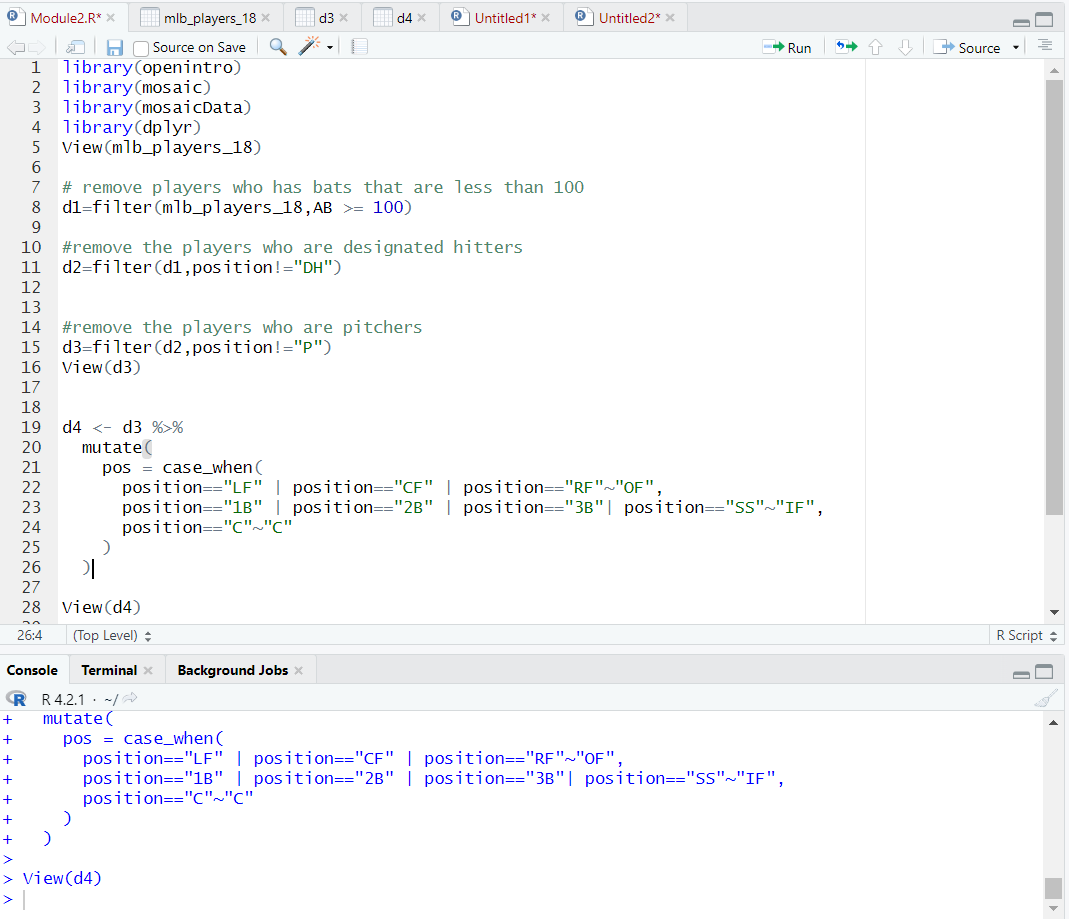This screenshot has height=919, width=1069.
Task: Open Top Level scope navigator dropdown
Action: [x=112, y=635]
